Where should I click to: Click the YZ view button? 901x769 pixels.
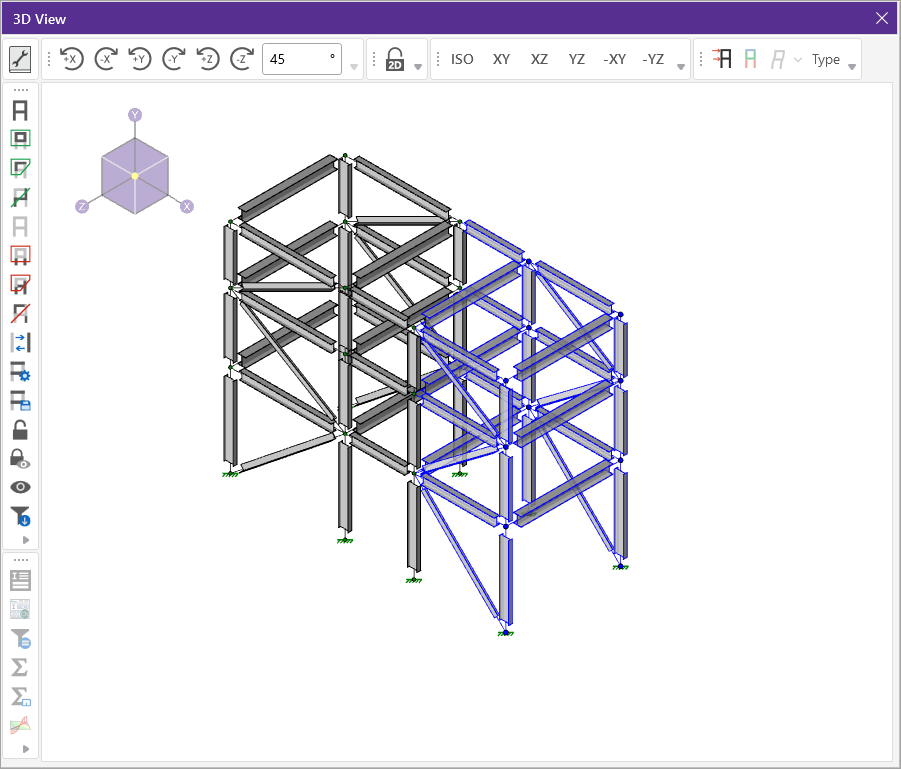coord(576,59)
